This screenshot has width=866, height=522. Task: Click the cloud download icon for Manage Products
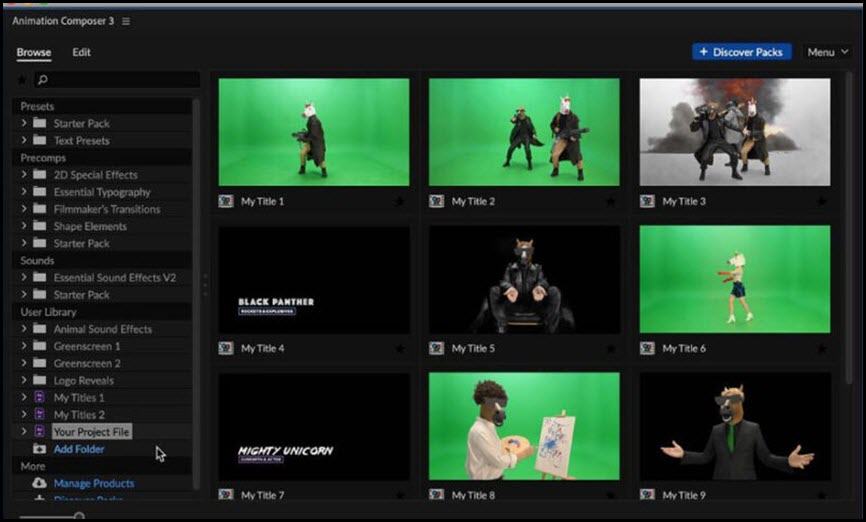[x=39, y=483]
